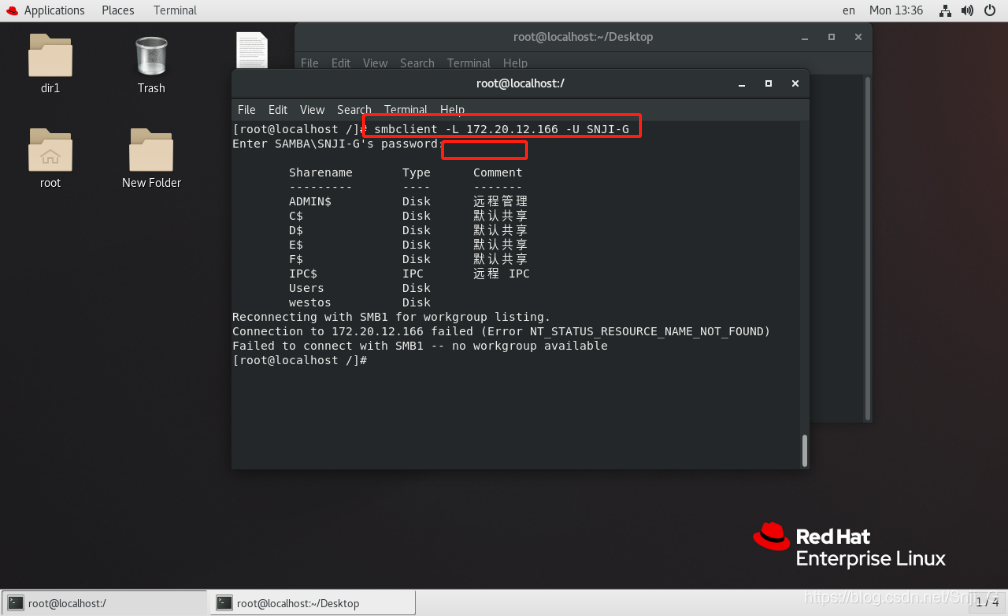
Task: Click the background terminal scrollbar
Action: coord(868,248)
